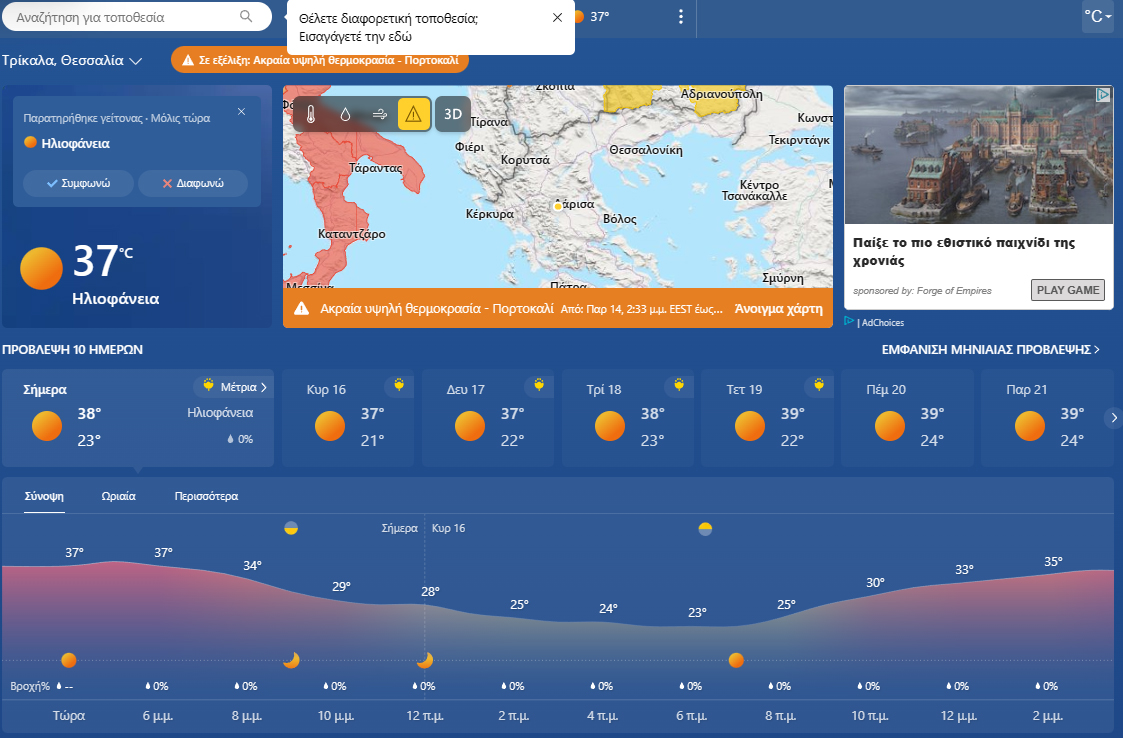Dismiss the location suggestion tooltip
Image resolution: width=1123 pixels, height=738 pixels.
(x=557, y=18)
